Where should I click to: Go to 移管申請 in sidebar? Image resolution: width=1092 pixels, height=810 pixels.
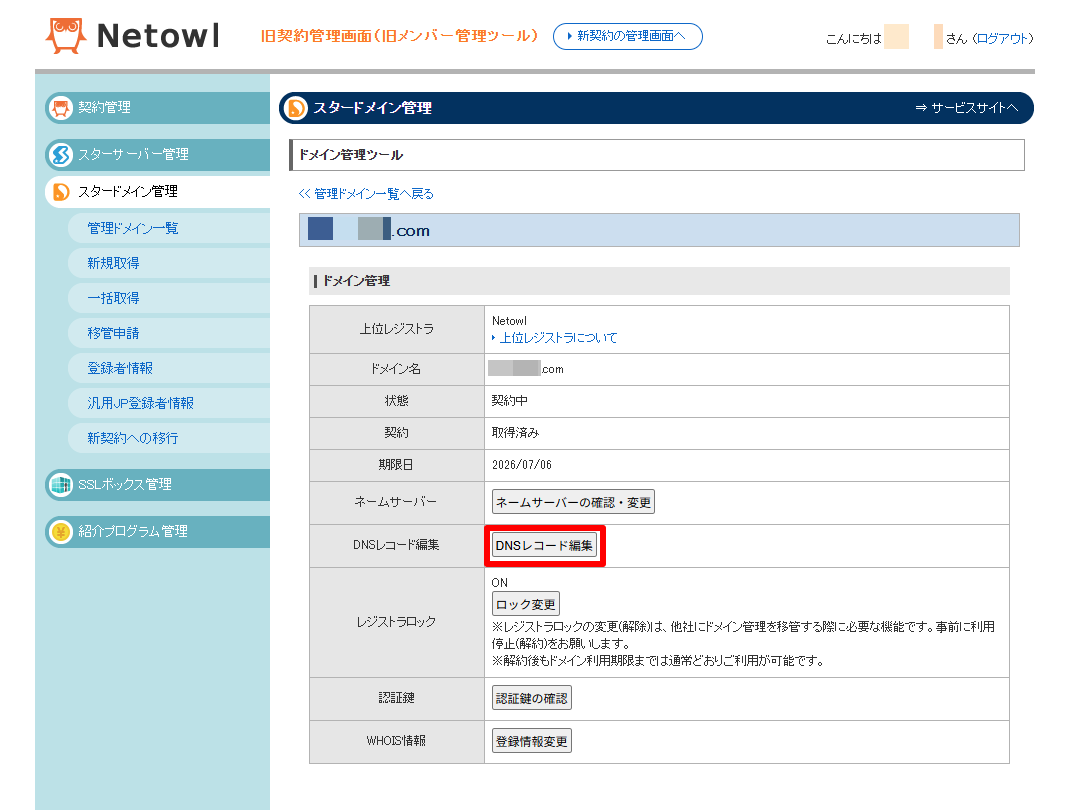113,333
